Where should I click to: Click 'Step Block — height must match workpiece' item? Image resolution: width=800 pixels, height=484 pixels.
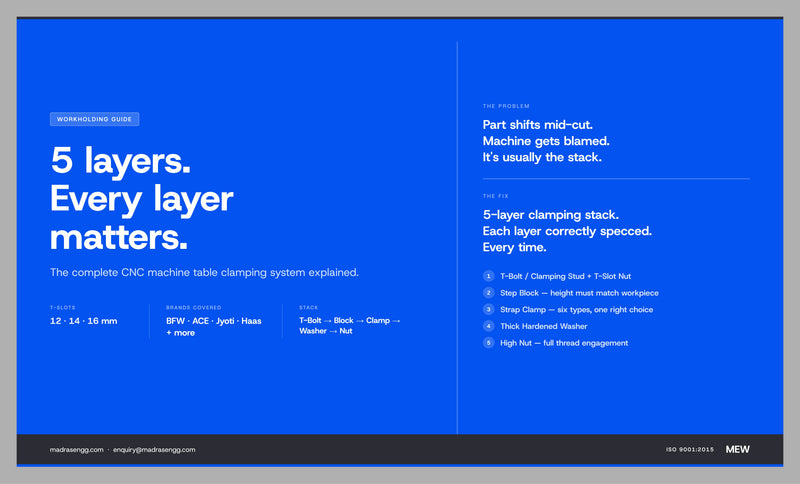[x=579, y=293]
